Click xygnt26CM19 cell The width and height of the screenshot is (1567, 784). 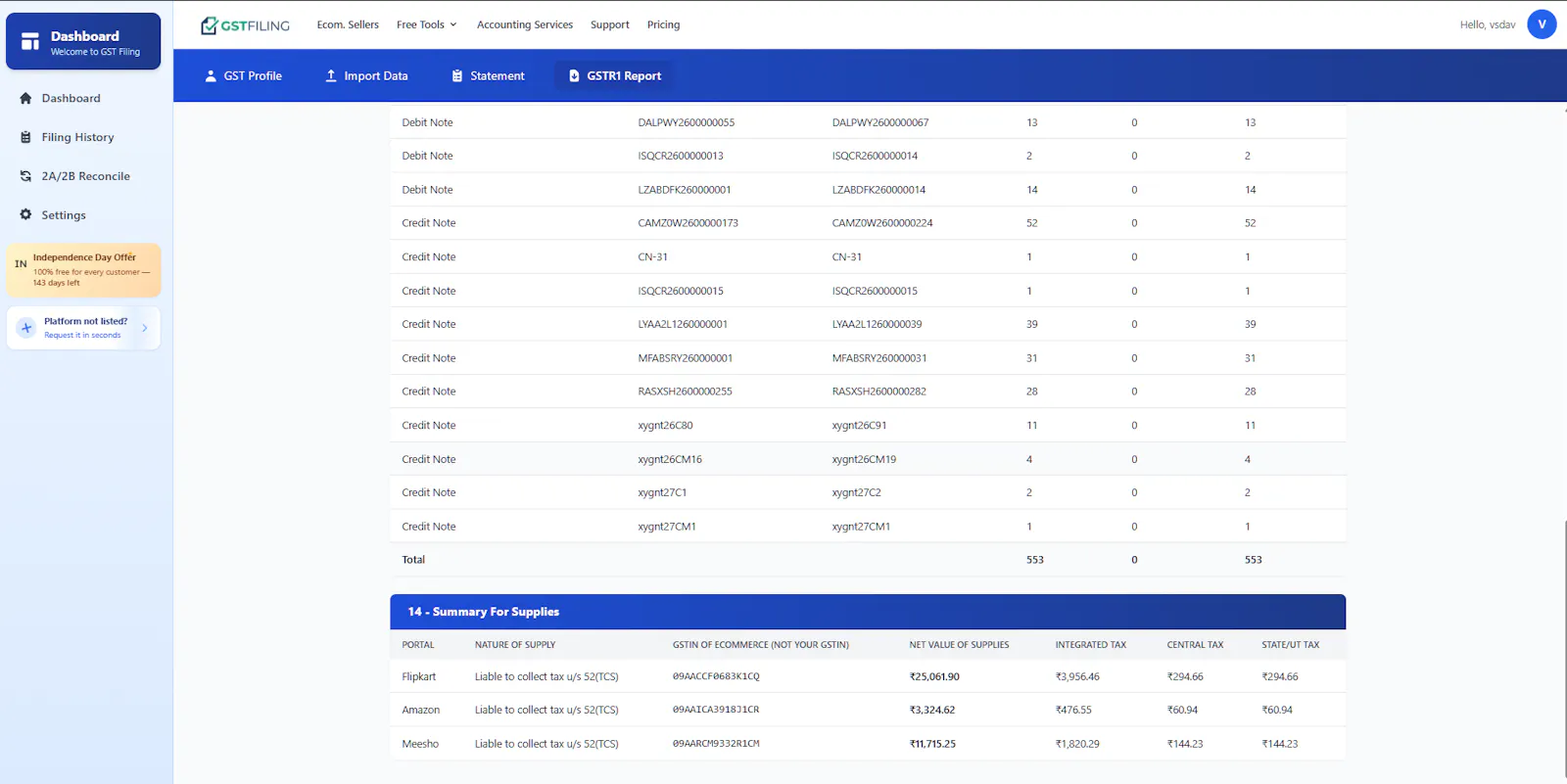point(864,459)
